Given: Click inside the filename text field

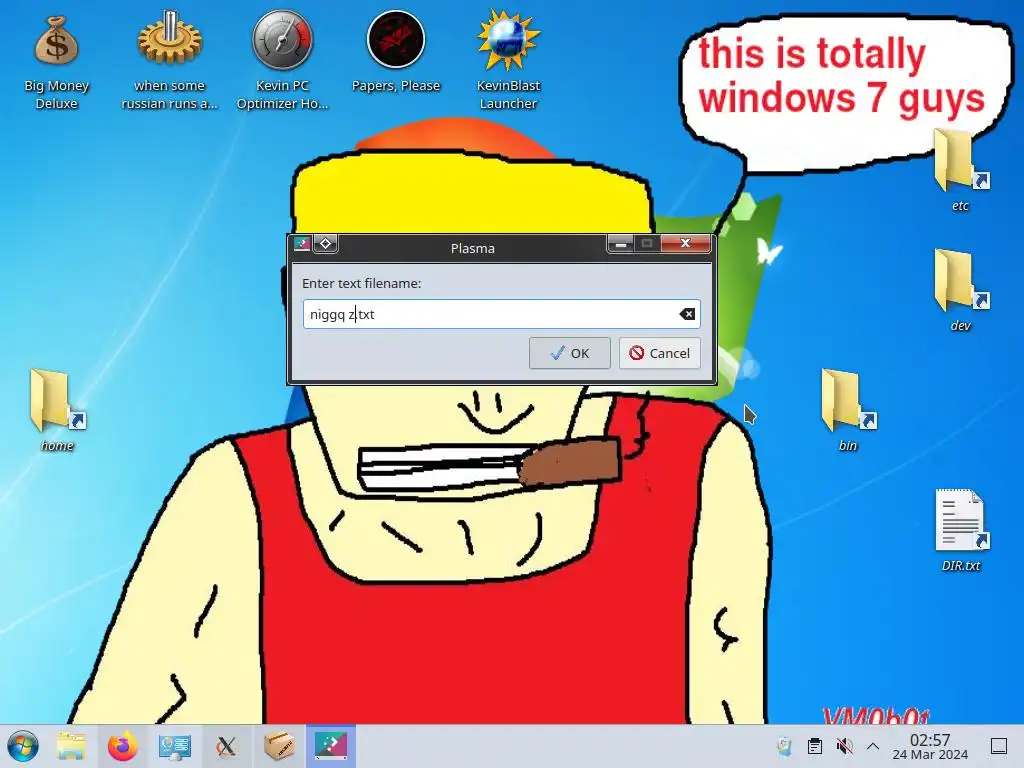Looking at the screenshot, I should [502, 314].
